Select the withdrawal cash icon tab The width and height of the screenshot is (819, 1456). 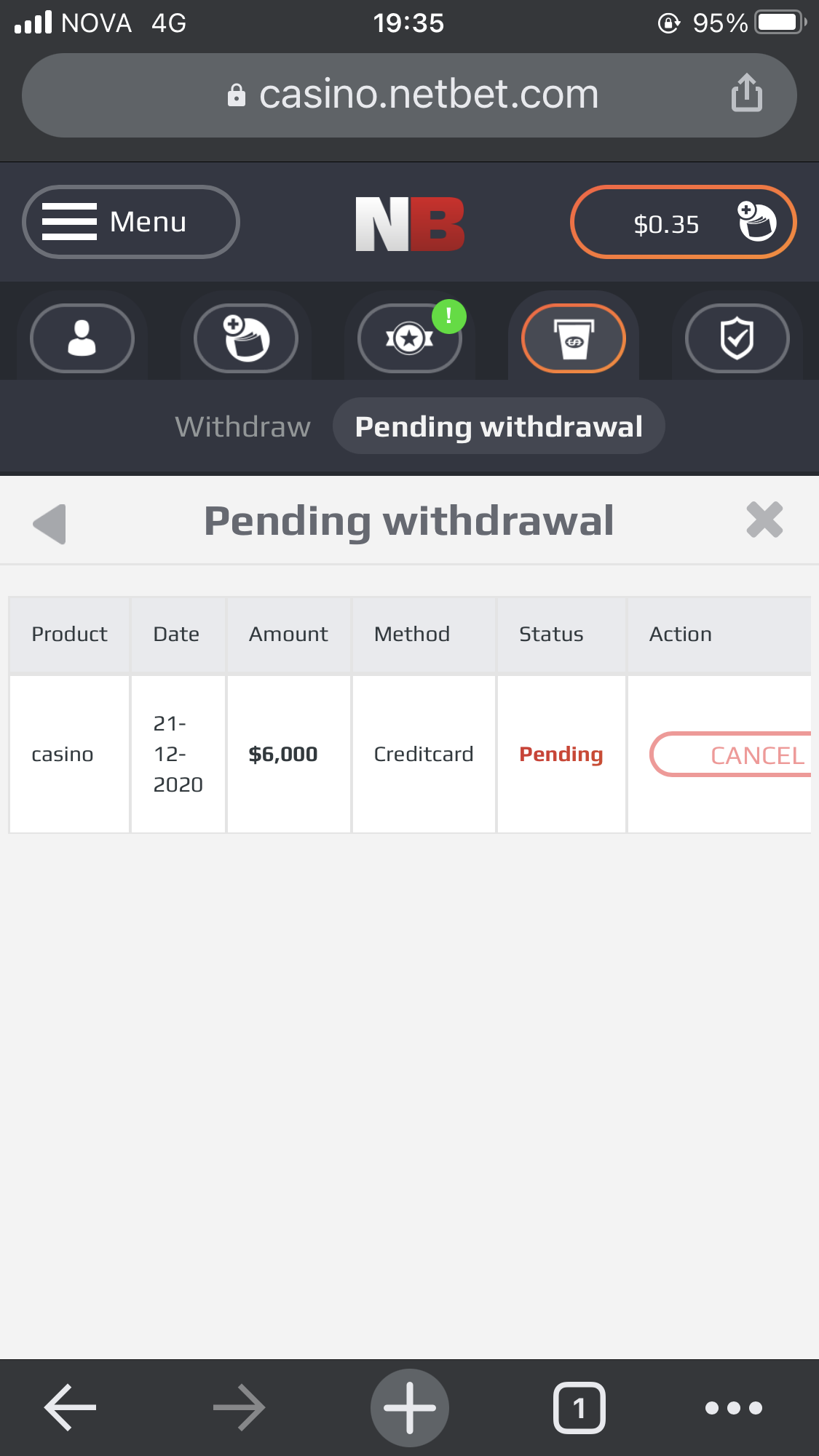tap(574, 338)
